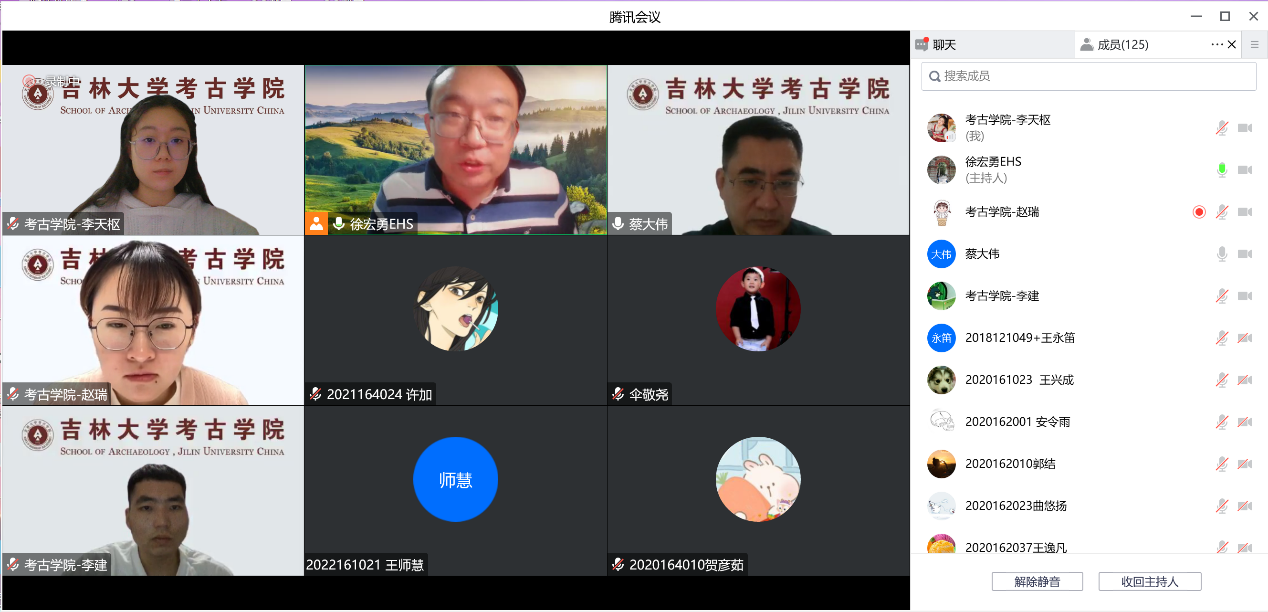
Task: Click camera icon for 考古学院-赵瑞 in list
Action: pos(1245,212)
